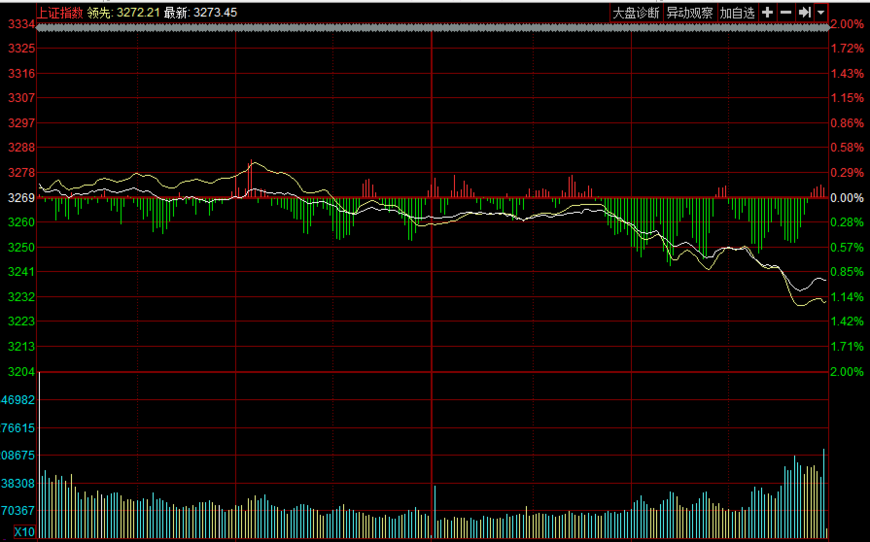Click 加自选 to add to watchlist
The width and height of the screenshot is (870, 542).
[x=737, y=13]
